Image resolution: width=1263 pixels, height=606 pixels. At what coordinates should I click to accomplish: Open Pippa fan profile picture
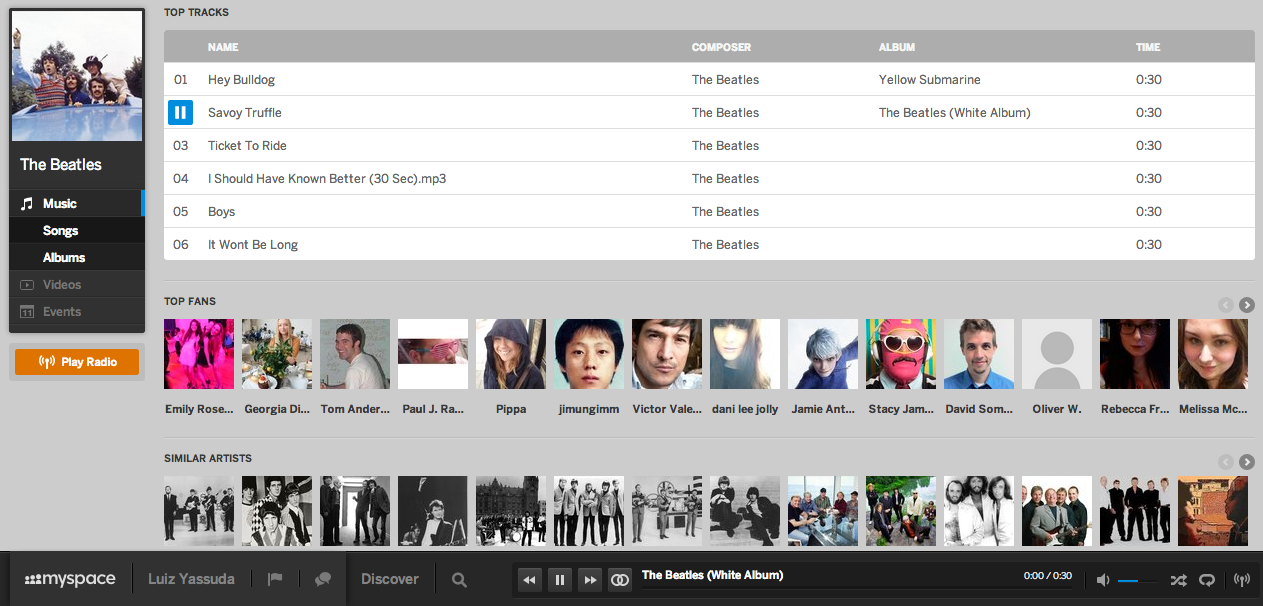click(511, 354)
